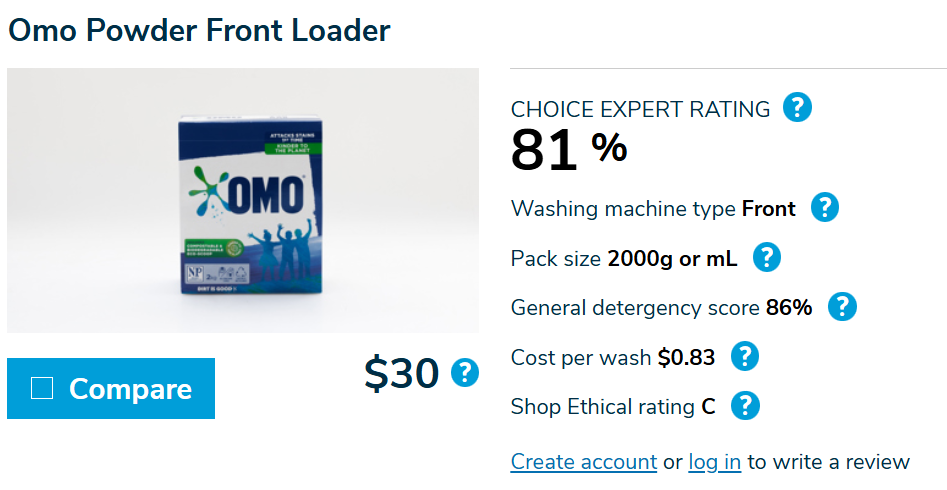Click the log in link
Screen dimensions: 947x490
[715, 462]
